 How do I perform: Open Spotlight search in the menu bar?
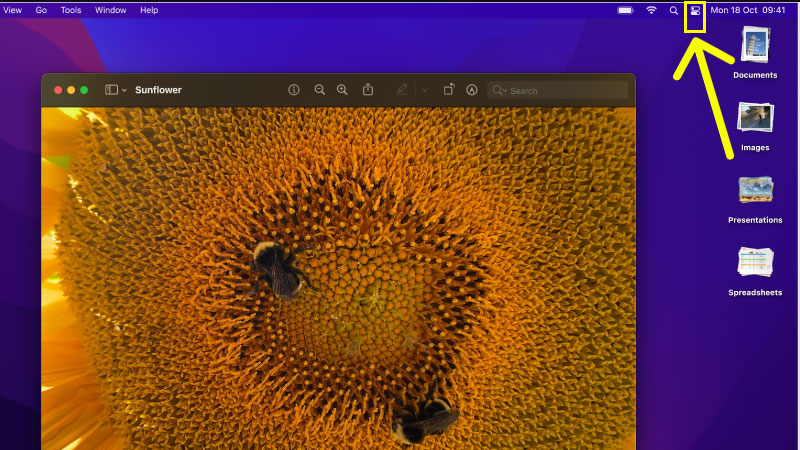[673, 10]
